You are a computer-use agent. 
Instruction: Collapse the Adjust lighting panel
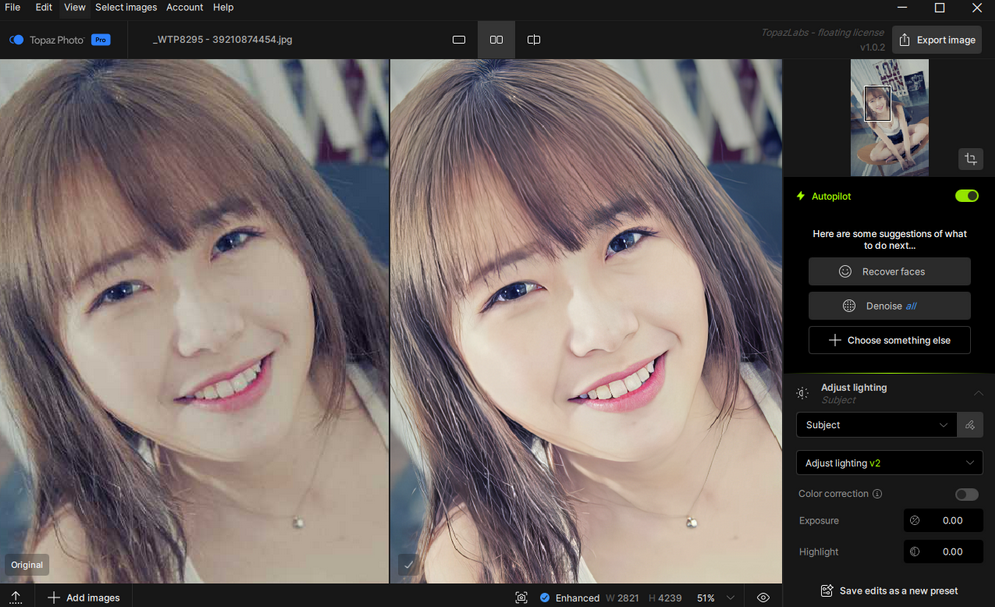pyautogui.click(x=978, y=393)
